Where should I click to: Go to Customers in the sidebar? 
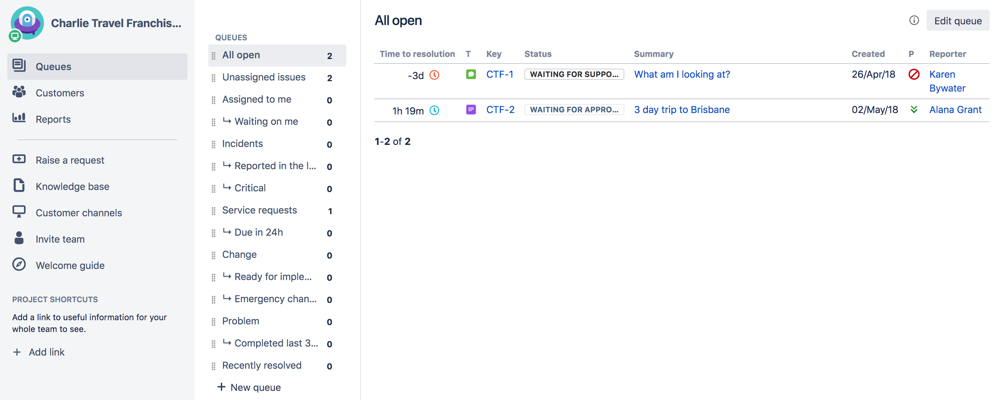point(59,93)
